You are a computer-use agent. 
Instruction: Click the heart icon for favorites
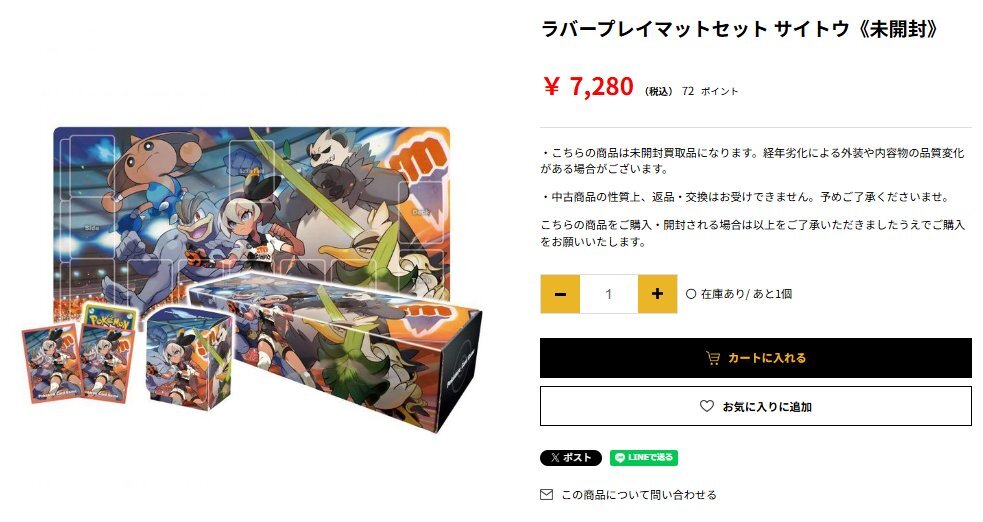[x=707, y=406]
